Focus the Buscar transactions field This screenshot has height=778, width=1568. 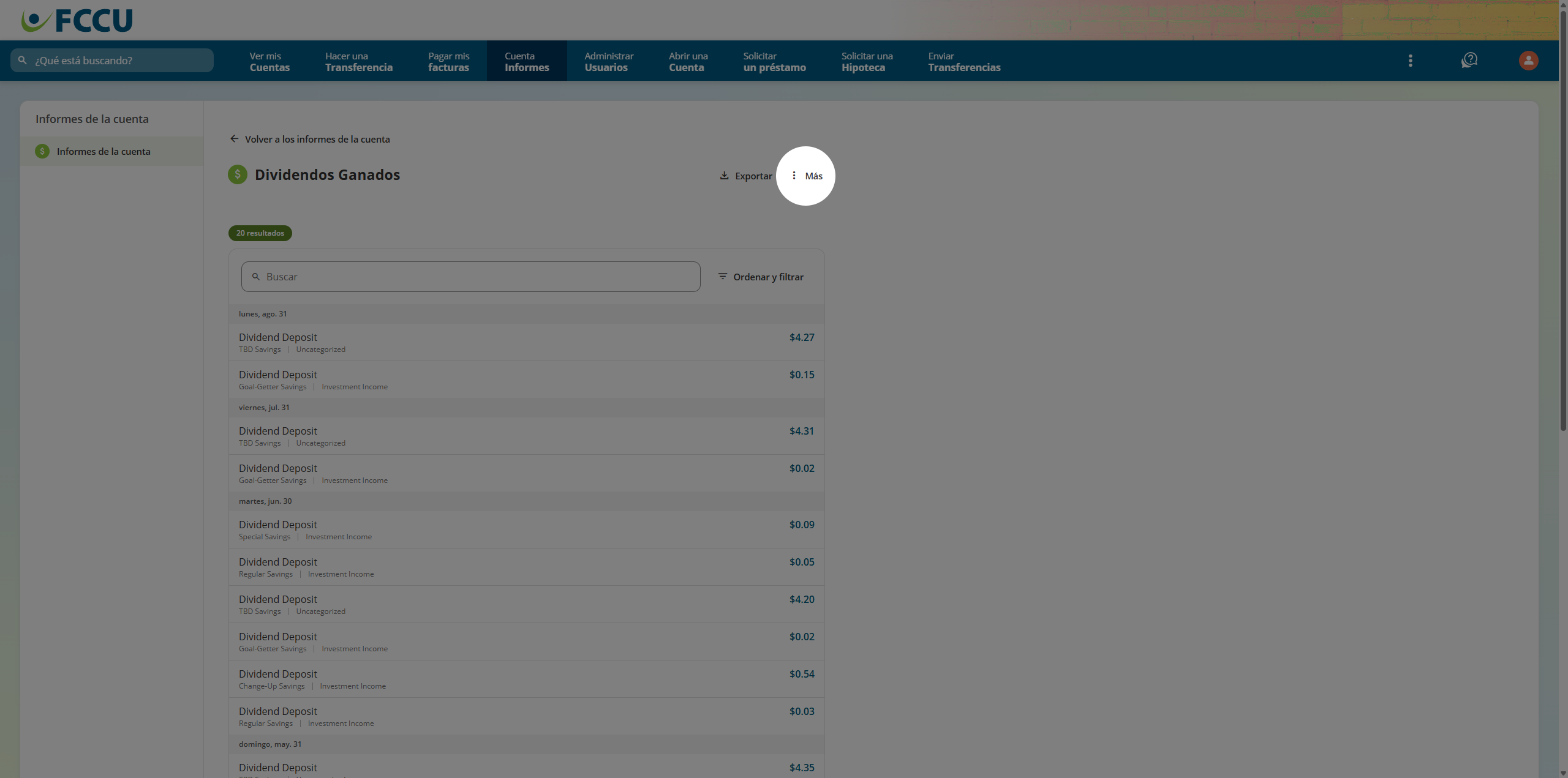pos(470,277)
